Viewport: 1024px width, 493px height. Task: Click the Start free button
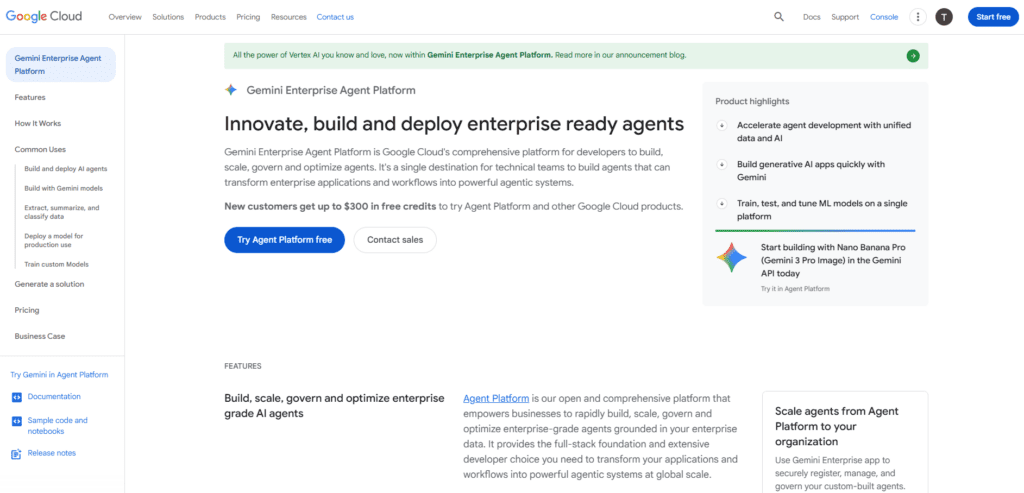[993, 17]
